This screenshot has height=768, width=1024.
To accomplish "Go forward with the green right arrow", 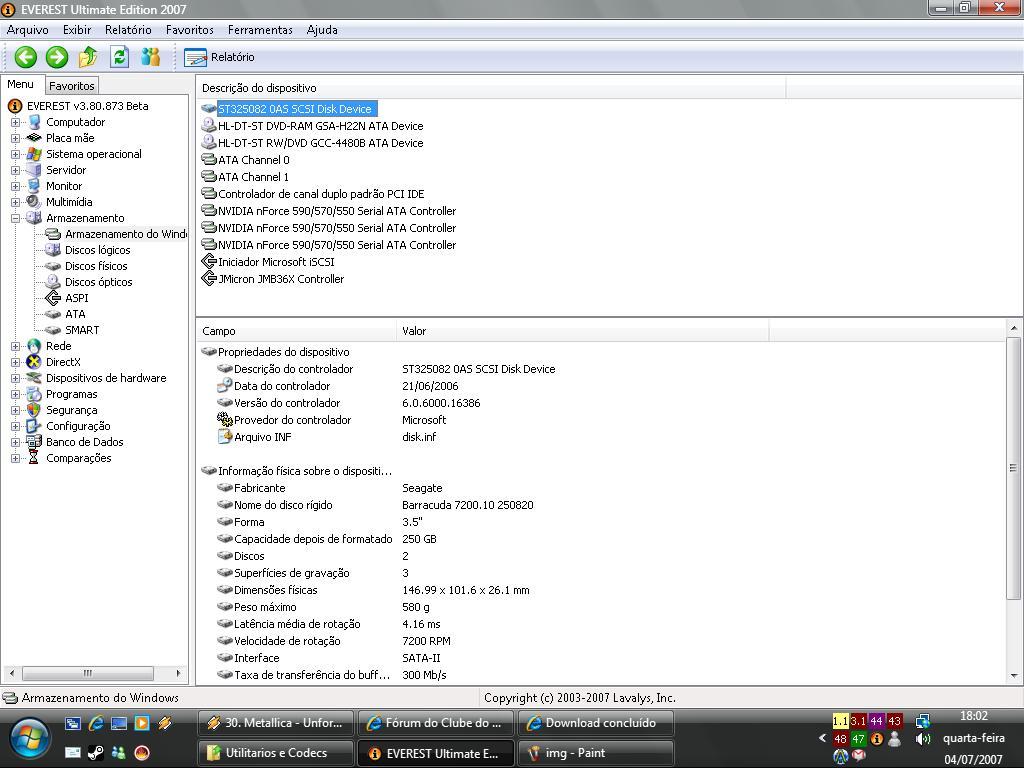I will pos(57,57).
